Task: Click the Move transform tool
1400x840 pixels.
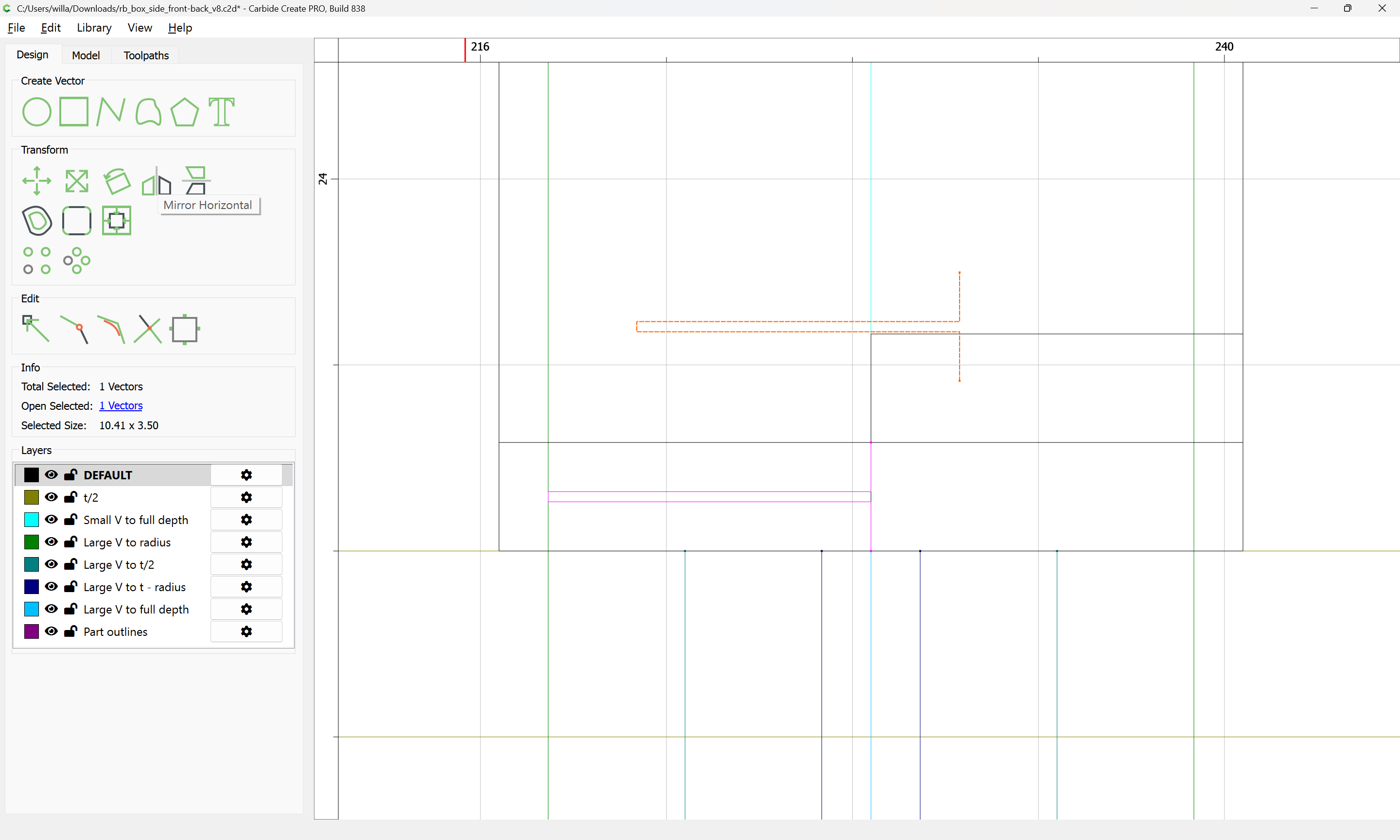Action: coord(36,181)
